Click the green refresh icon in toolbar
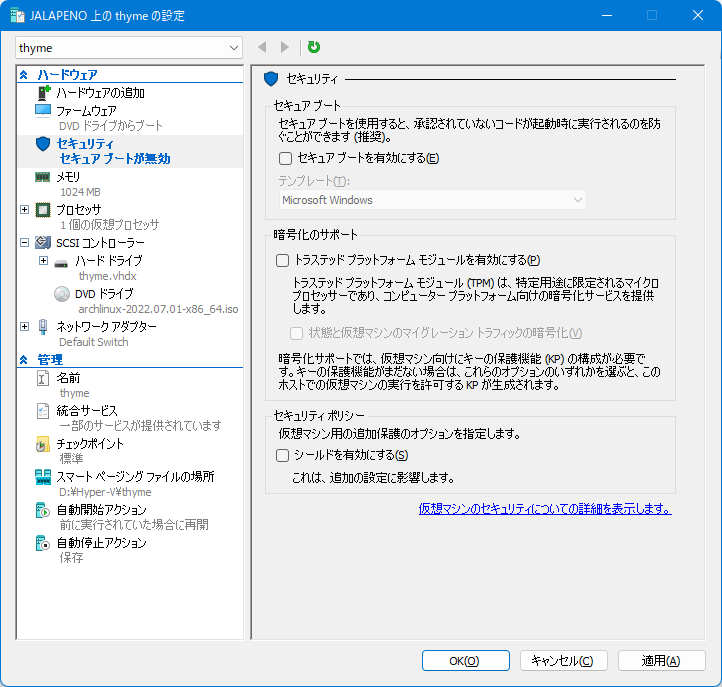Image resolution: width=722 pixels, height=687 pixels. (314, 47)
